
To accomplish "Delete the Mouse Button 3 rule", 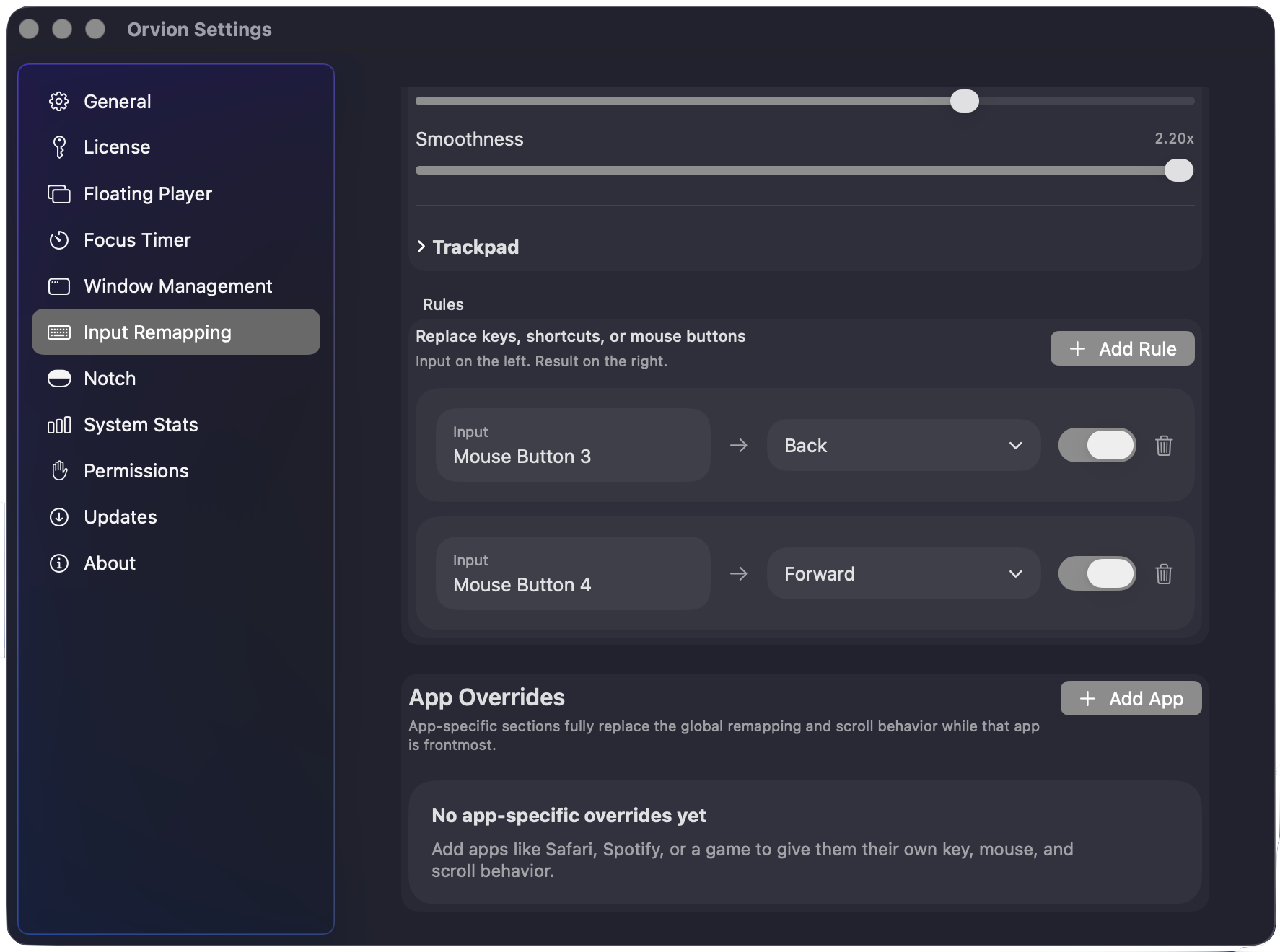I will point(1164,446).
